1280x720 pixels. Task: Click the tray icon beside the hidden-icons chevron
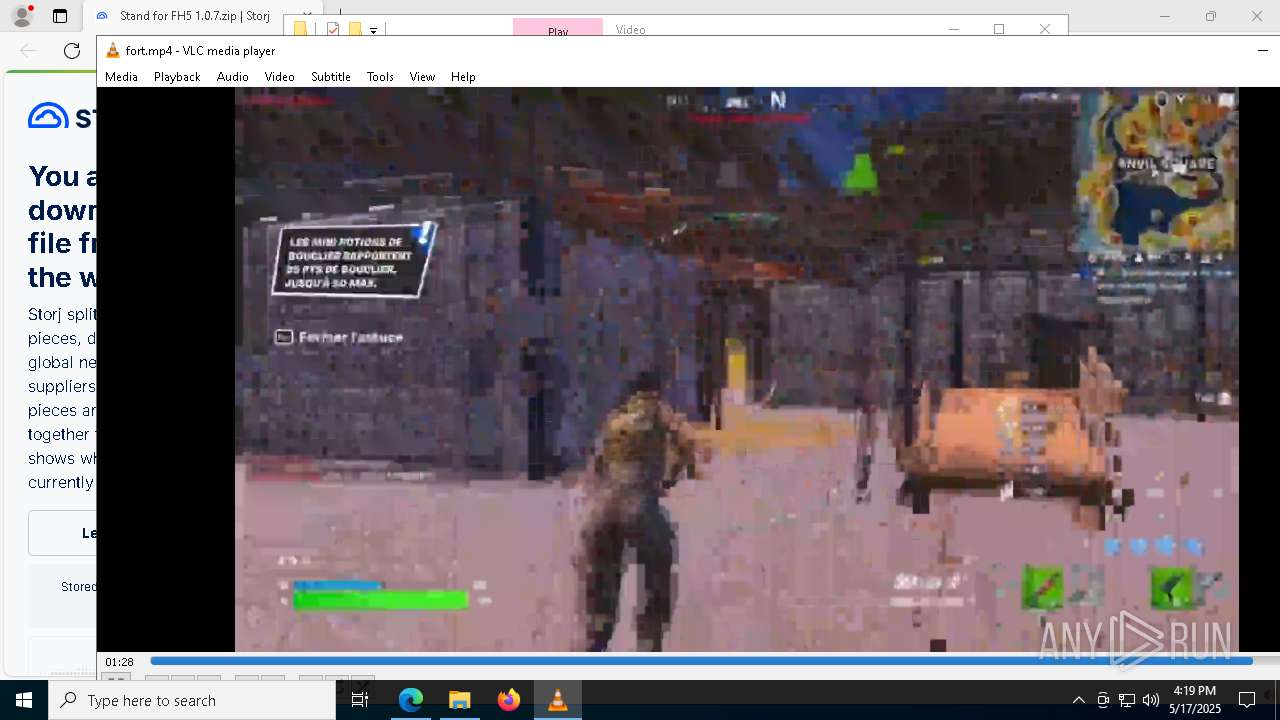1103,700
